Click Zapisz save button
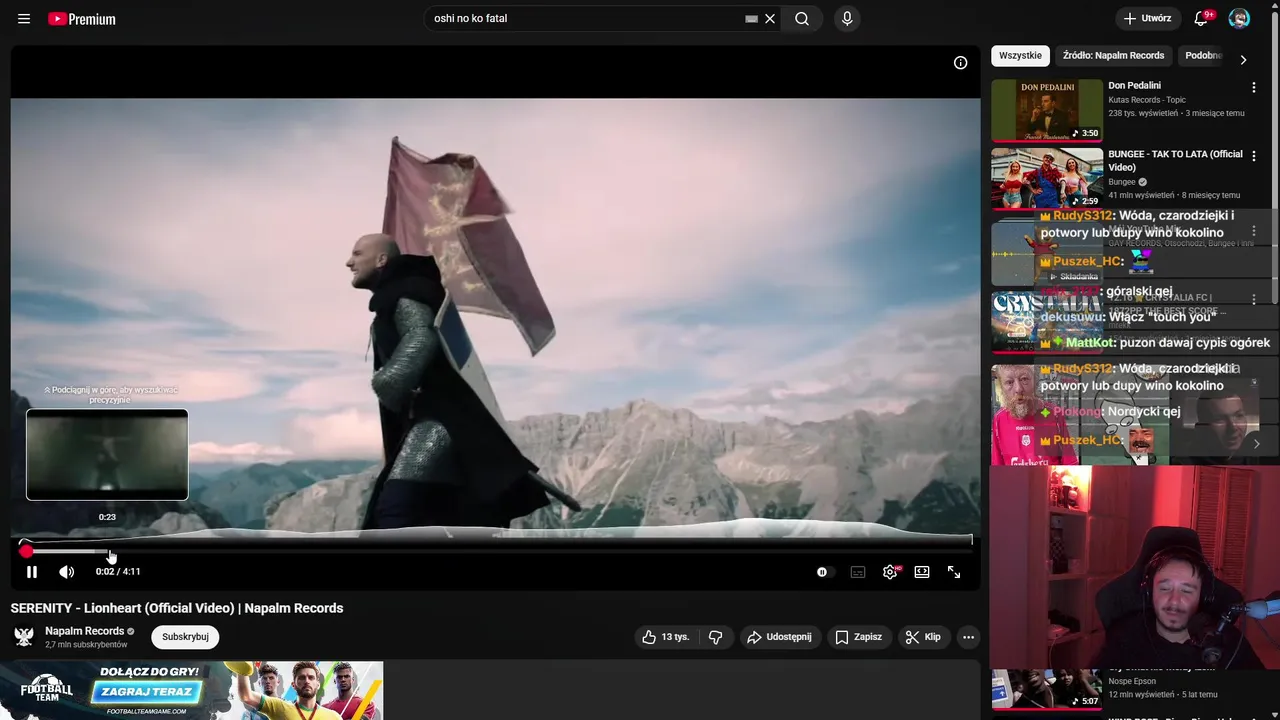Viewport: 1280px width, 720px height. click(858, 637)
